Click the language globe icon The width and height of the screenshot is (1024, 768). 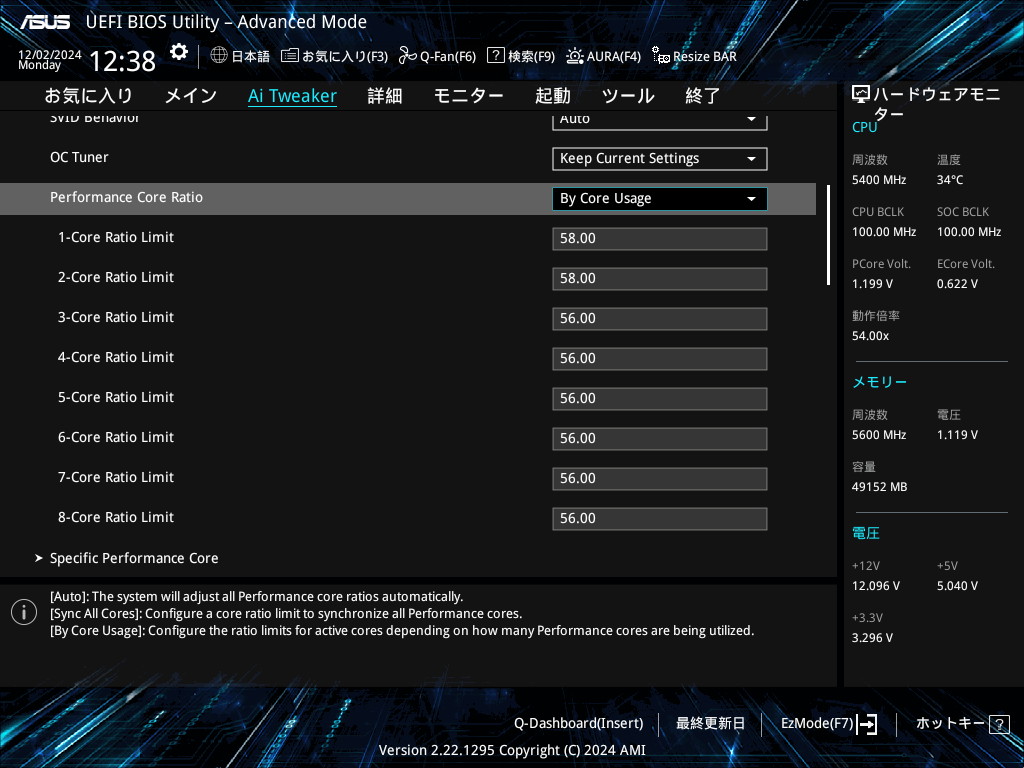[x=219, y=56]
